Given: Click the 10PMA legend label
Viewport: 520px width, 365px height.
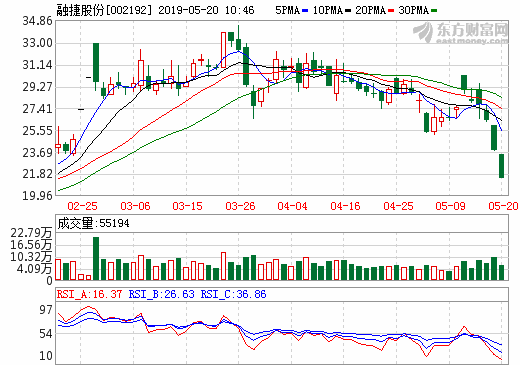Looking at the screenshot, I should click(328, 10).
